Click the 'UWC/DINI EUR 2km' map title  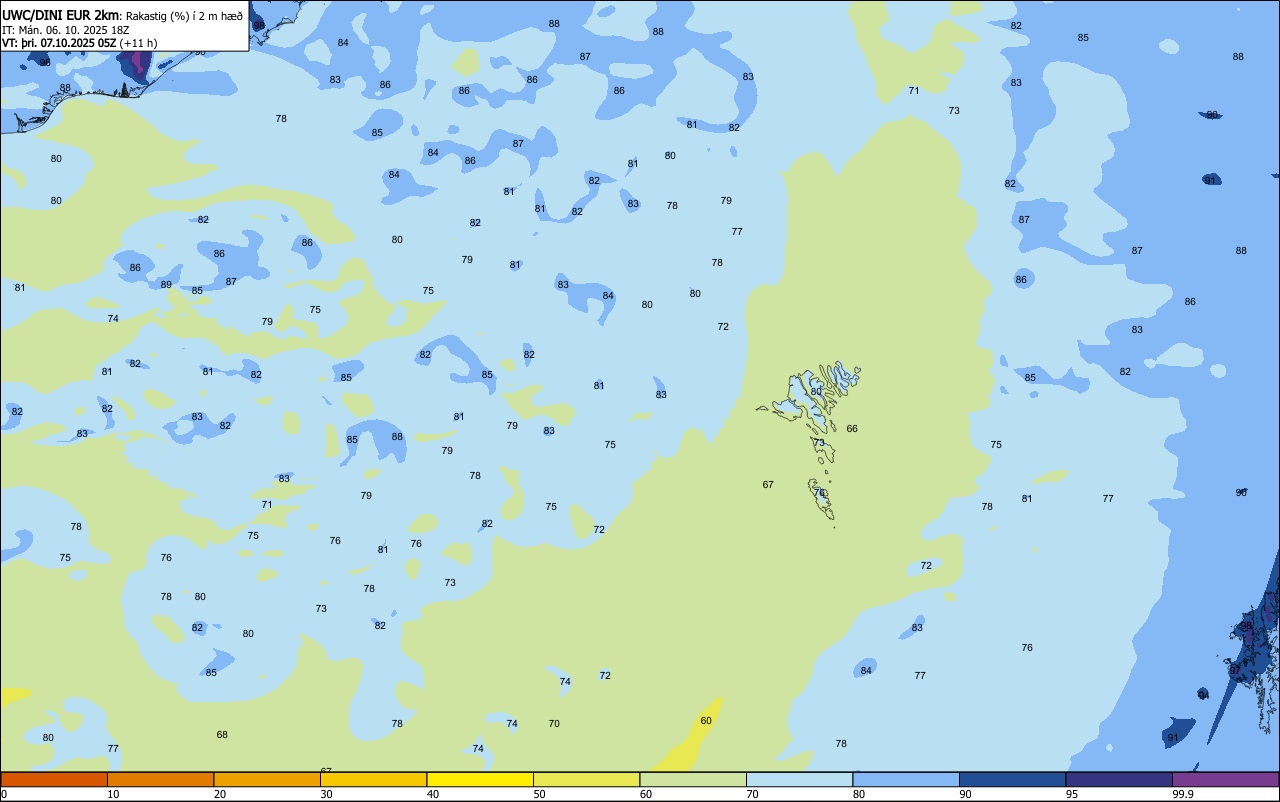click(60, 14)
